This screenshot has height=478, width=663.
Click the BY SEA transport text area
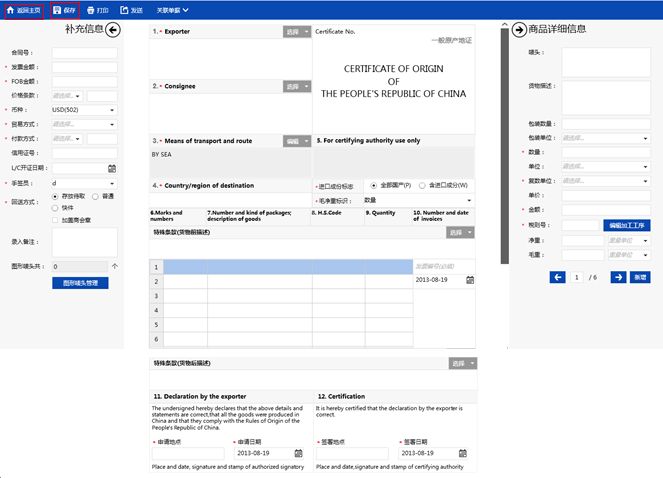[230, 162]
